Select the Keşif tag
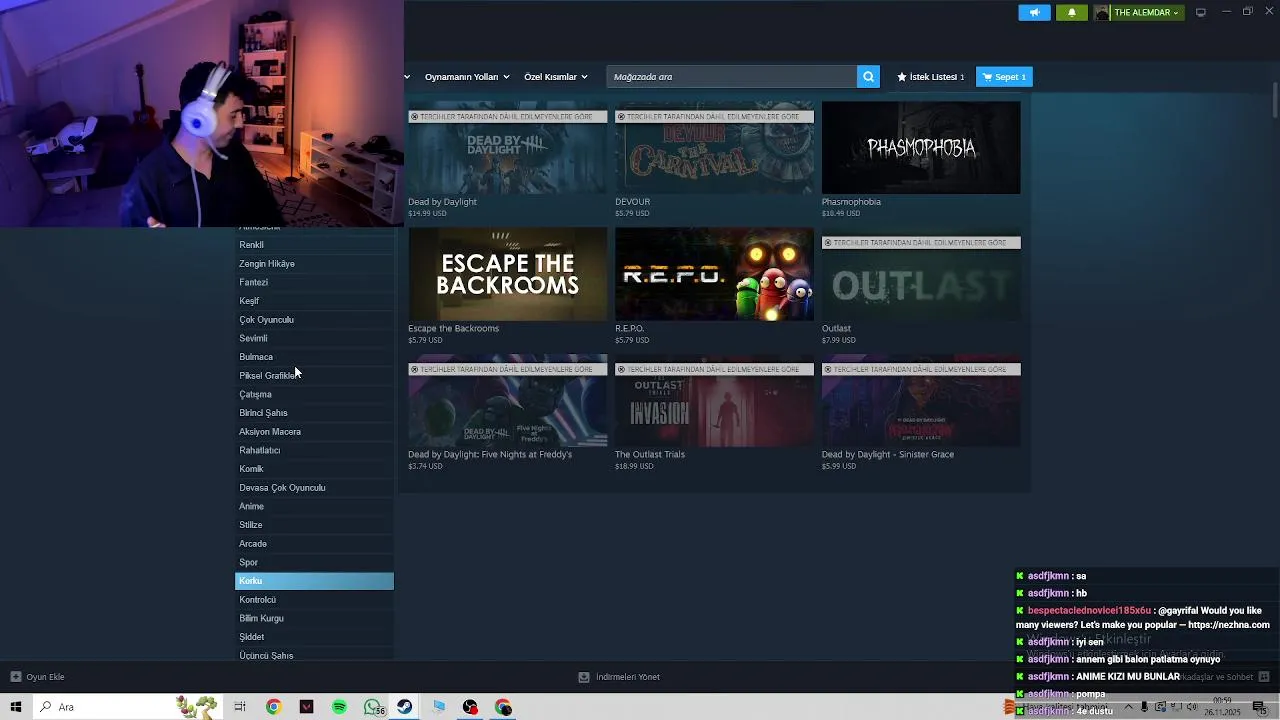The width and height of the screenshot is (1280, 720). [x=314, y=301]
